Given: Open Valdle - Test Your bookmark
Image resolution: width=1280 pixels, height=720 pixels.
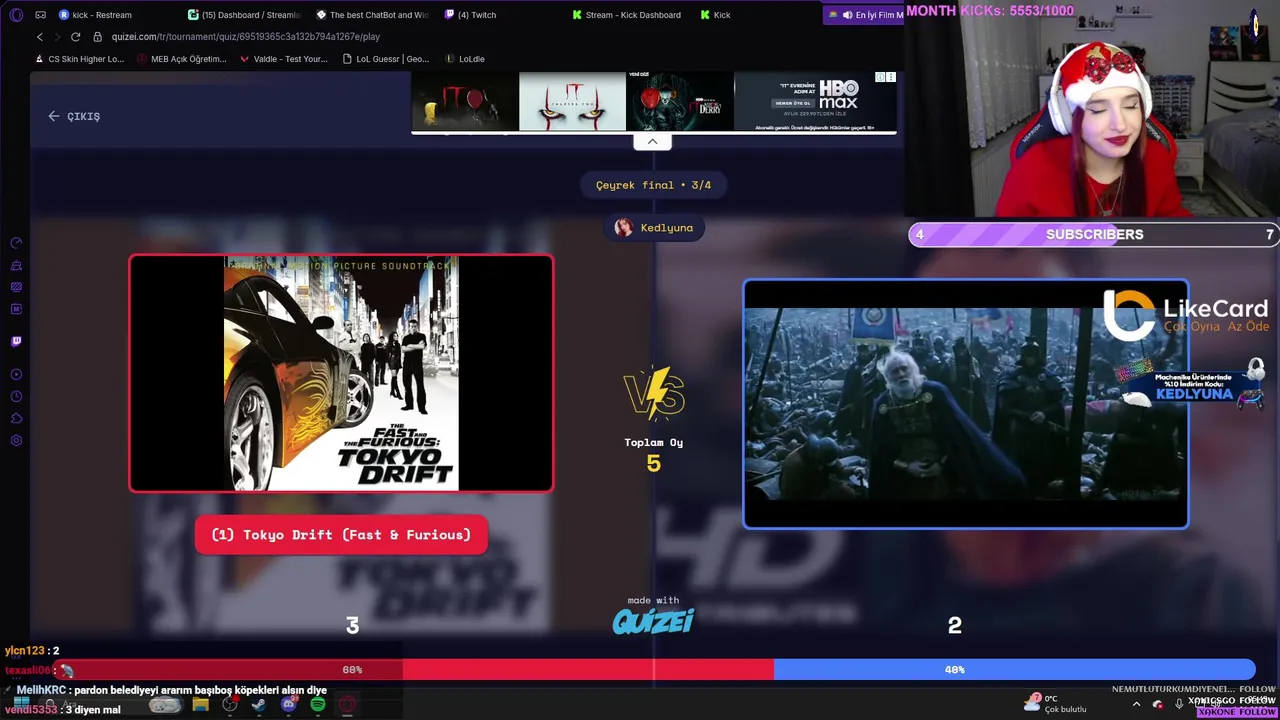Looking at the screenshot, I should pyautogui.click(x=284, y=59).
